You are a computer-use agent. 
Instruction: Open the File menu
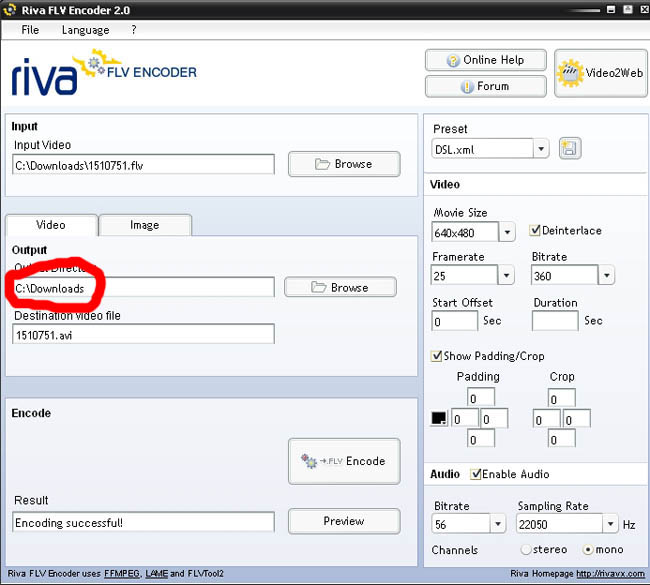[x=30, y=30]
